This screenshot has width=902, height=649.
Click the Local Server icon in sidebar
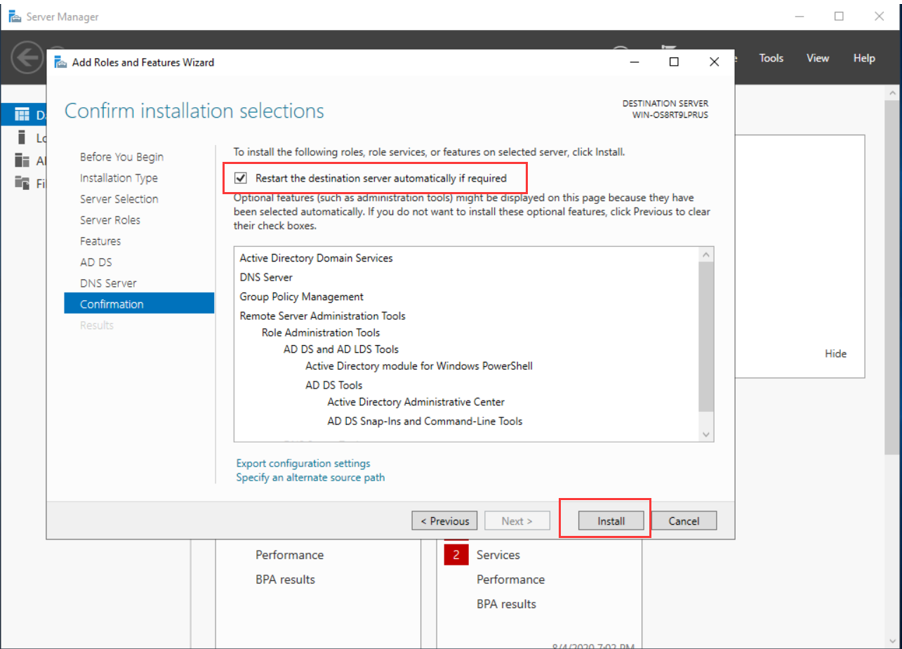click(x=22, y=138)
